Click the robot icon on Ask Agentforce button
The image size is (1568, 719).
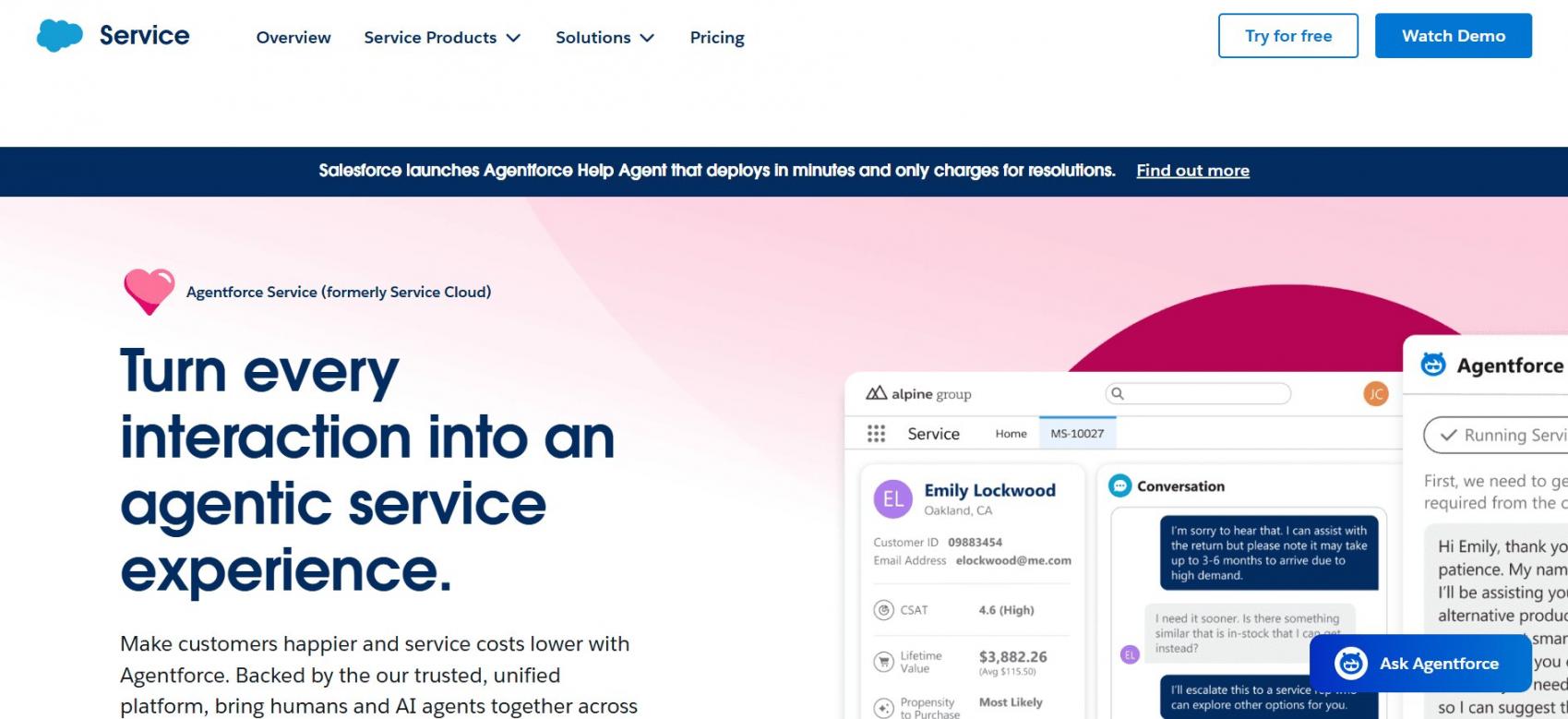coord(1351,663)
